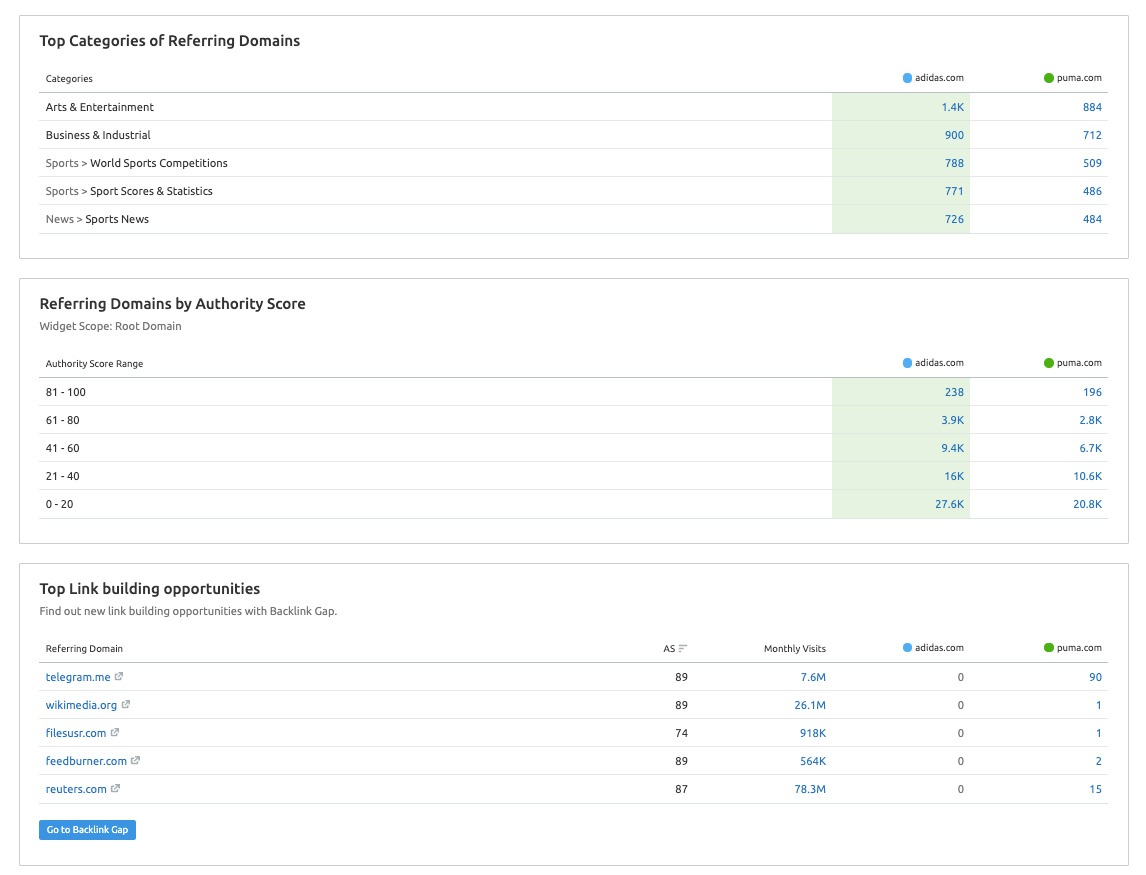1146x875 pixels.
Task: Click adidas.com 27.6K for range 0 - 20
Action: (x=949, y=504)
